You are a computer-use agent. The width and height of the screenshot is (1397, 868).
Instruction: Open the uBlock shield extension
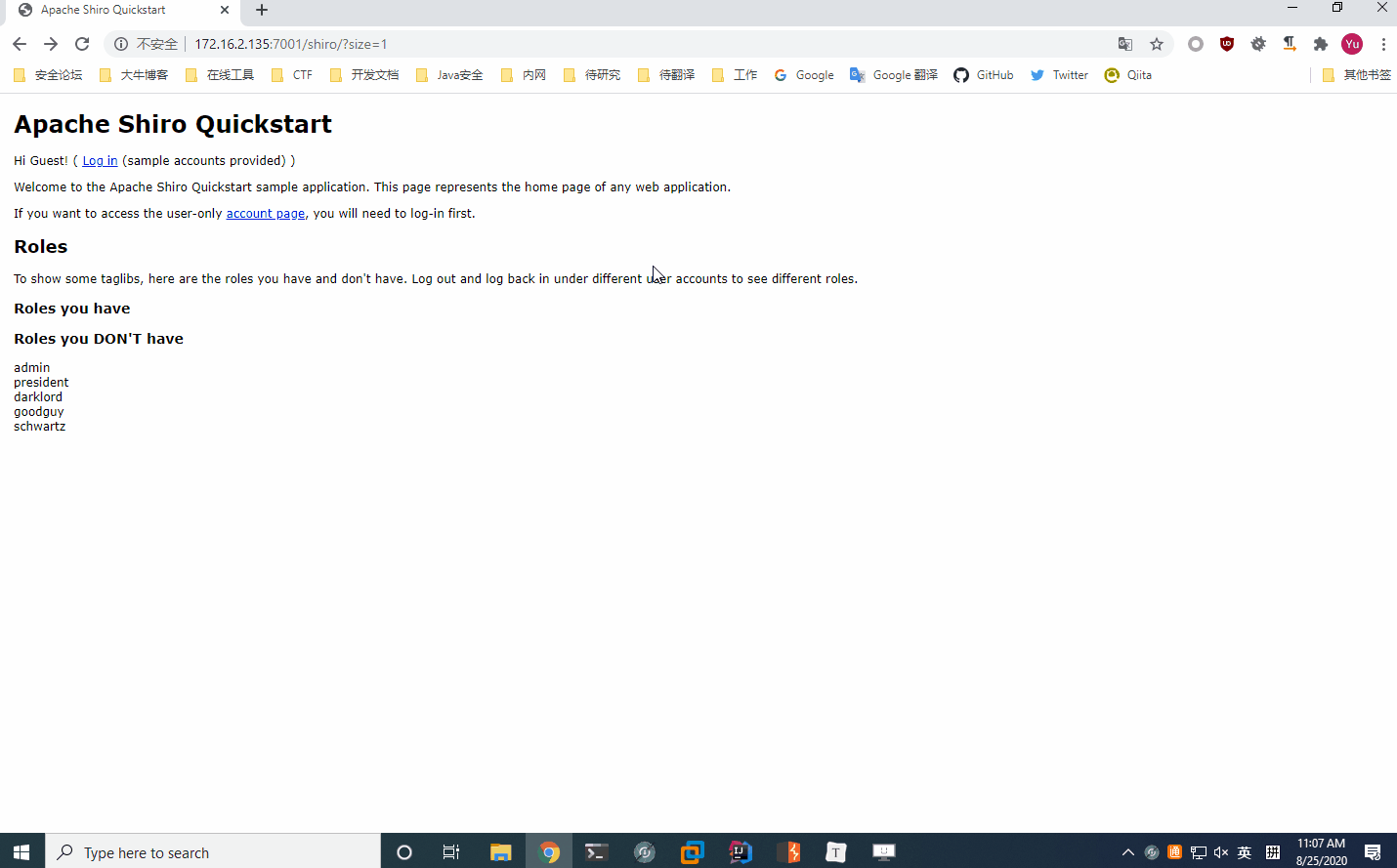point(1227,44)
